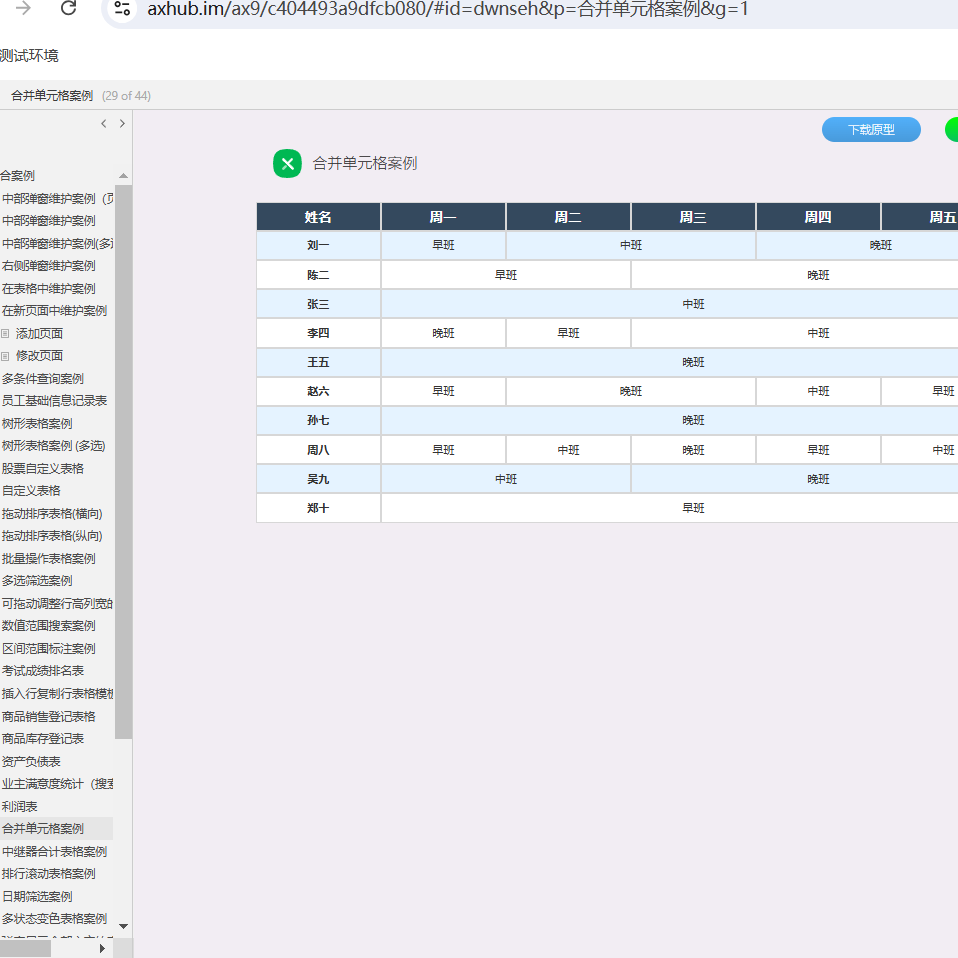Select the 晚班 cell for 王五
This screenshot has width=958, height=958.
tap(693, 362)
